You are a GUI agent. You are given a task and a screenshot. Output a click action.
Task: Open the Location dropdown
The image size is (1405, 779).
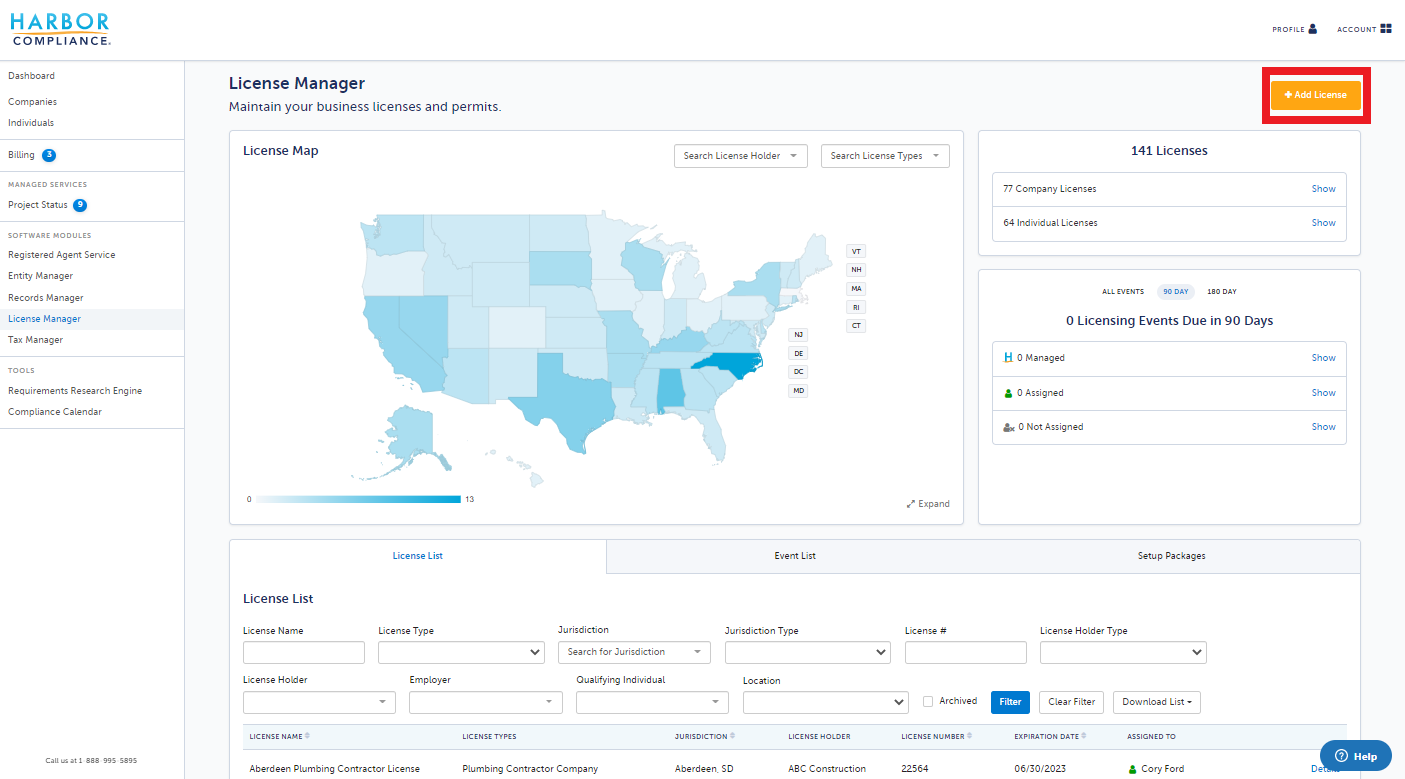click(x=826, y=702)
